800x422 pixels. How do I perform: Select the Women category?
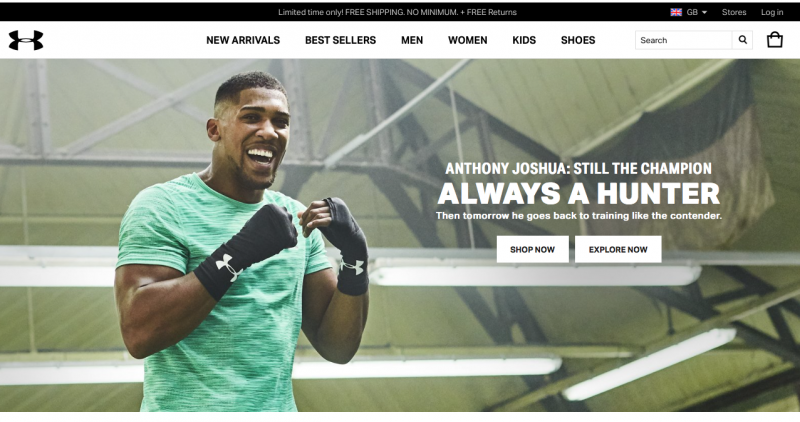pos(467,40)
